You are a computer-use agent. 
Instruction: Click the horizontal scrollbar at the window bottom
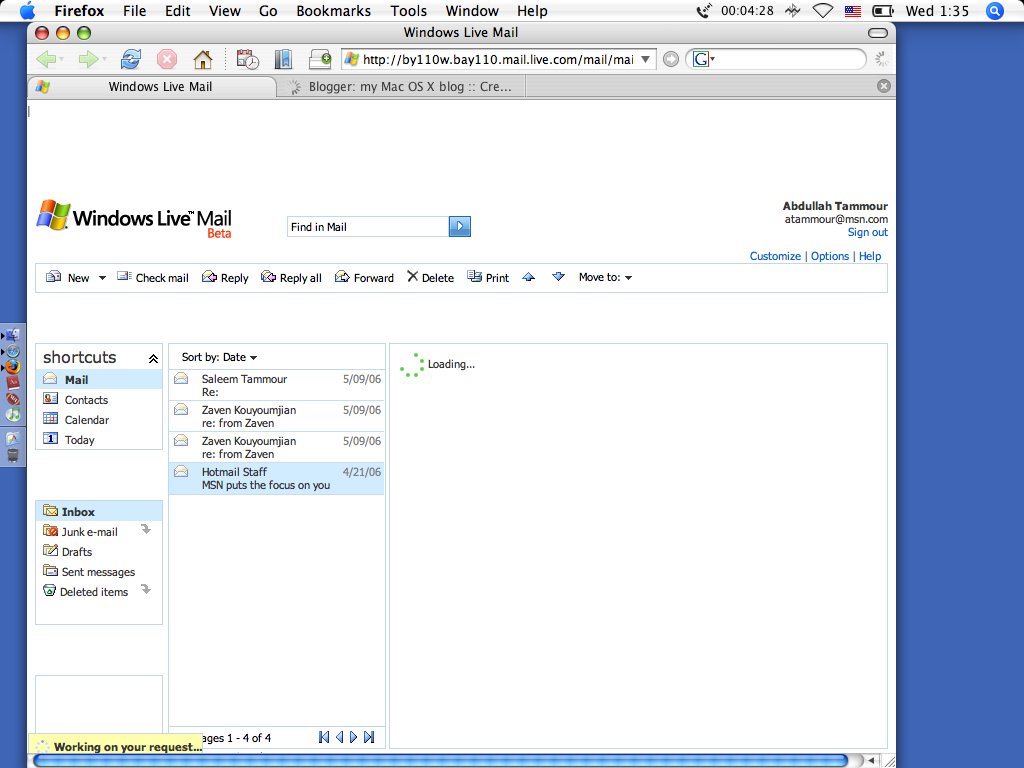[x=441, y=761]
